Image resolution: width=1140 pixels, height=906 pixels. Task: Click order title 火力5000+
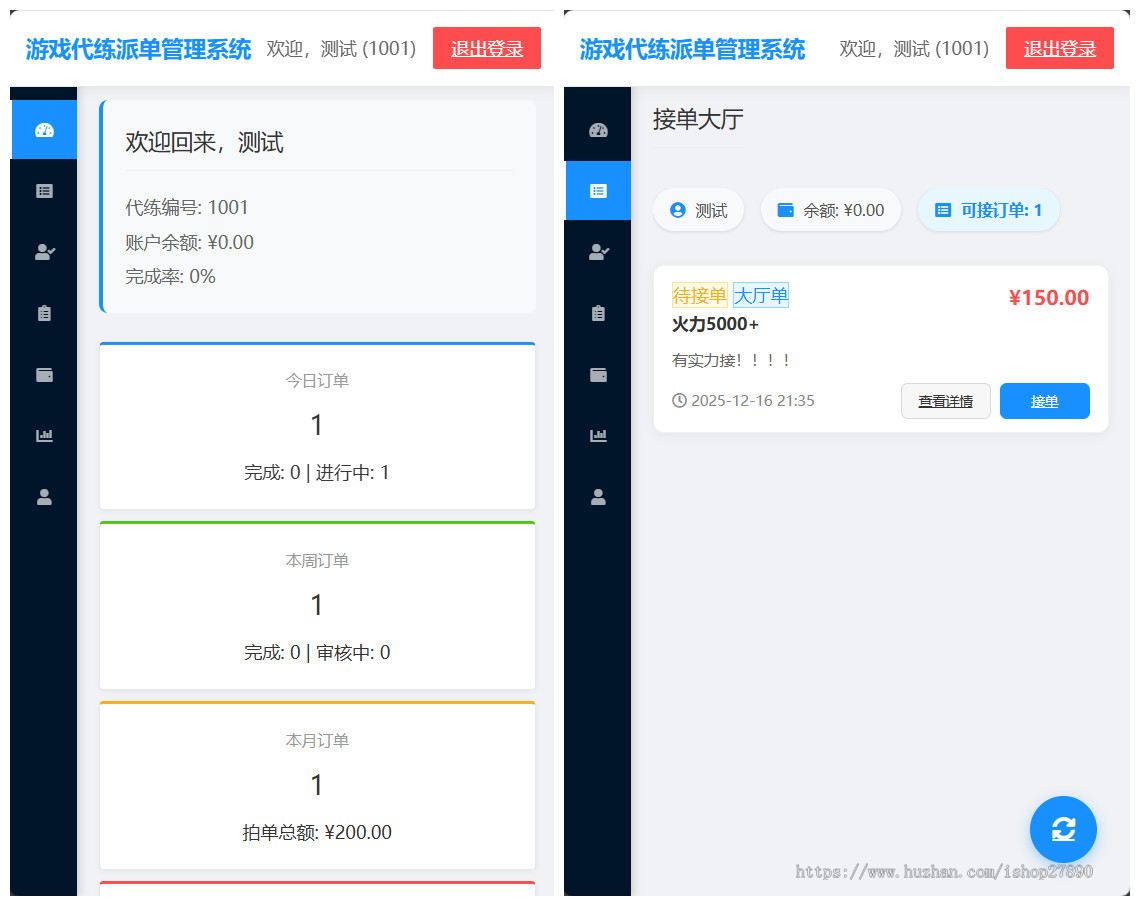pyautogui.click(x=715, y=324)
